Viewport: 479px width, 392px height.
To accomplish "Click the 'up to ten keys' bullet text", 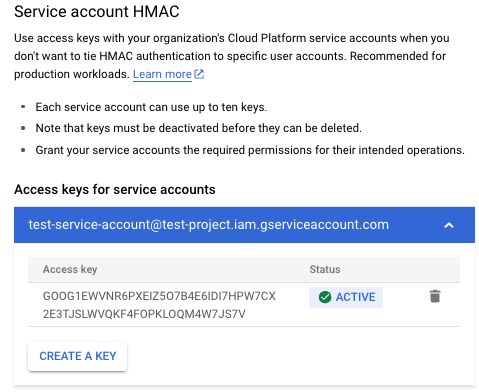I will tap(151, 107).
